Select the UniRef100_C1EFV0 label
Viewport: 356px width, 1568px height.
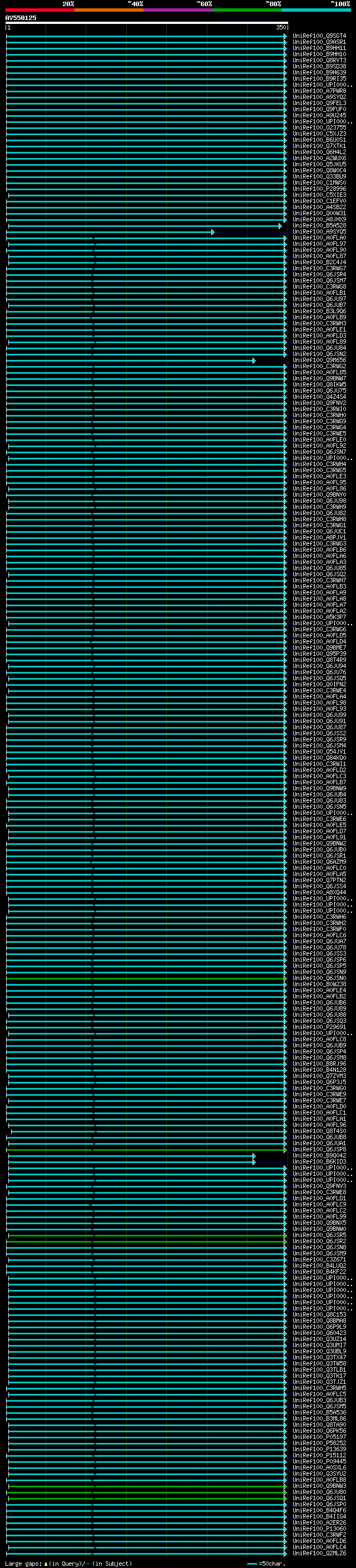point(319,201)
